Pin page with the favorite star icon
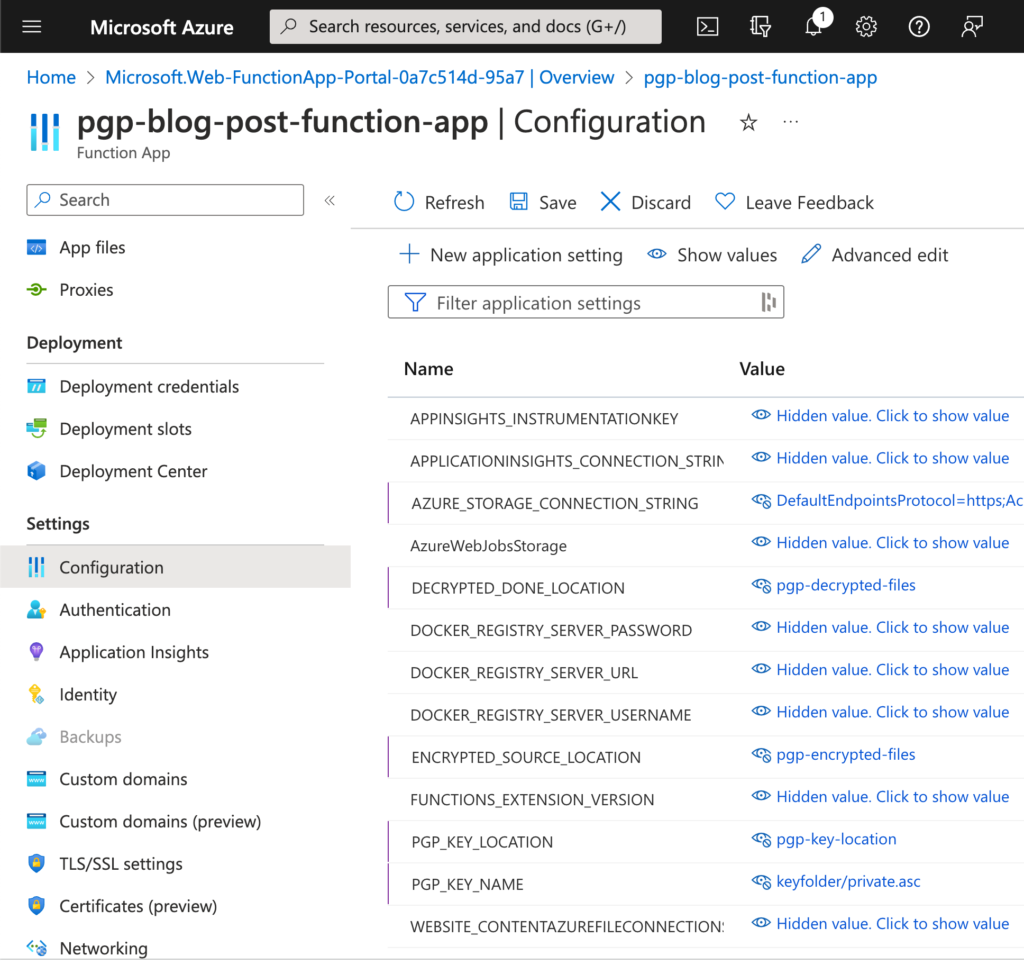 748,122
